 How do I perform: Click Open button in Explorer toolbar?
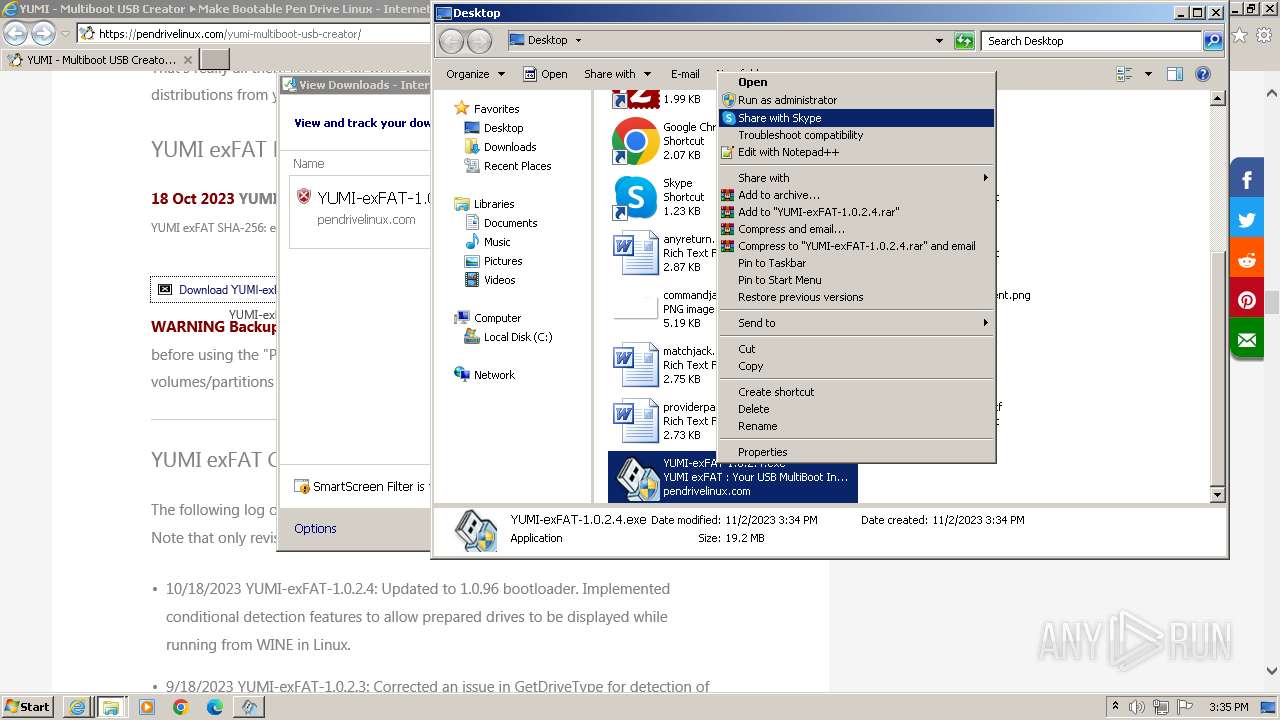tap(545, 74)
